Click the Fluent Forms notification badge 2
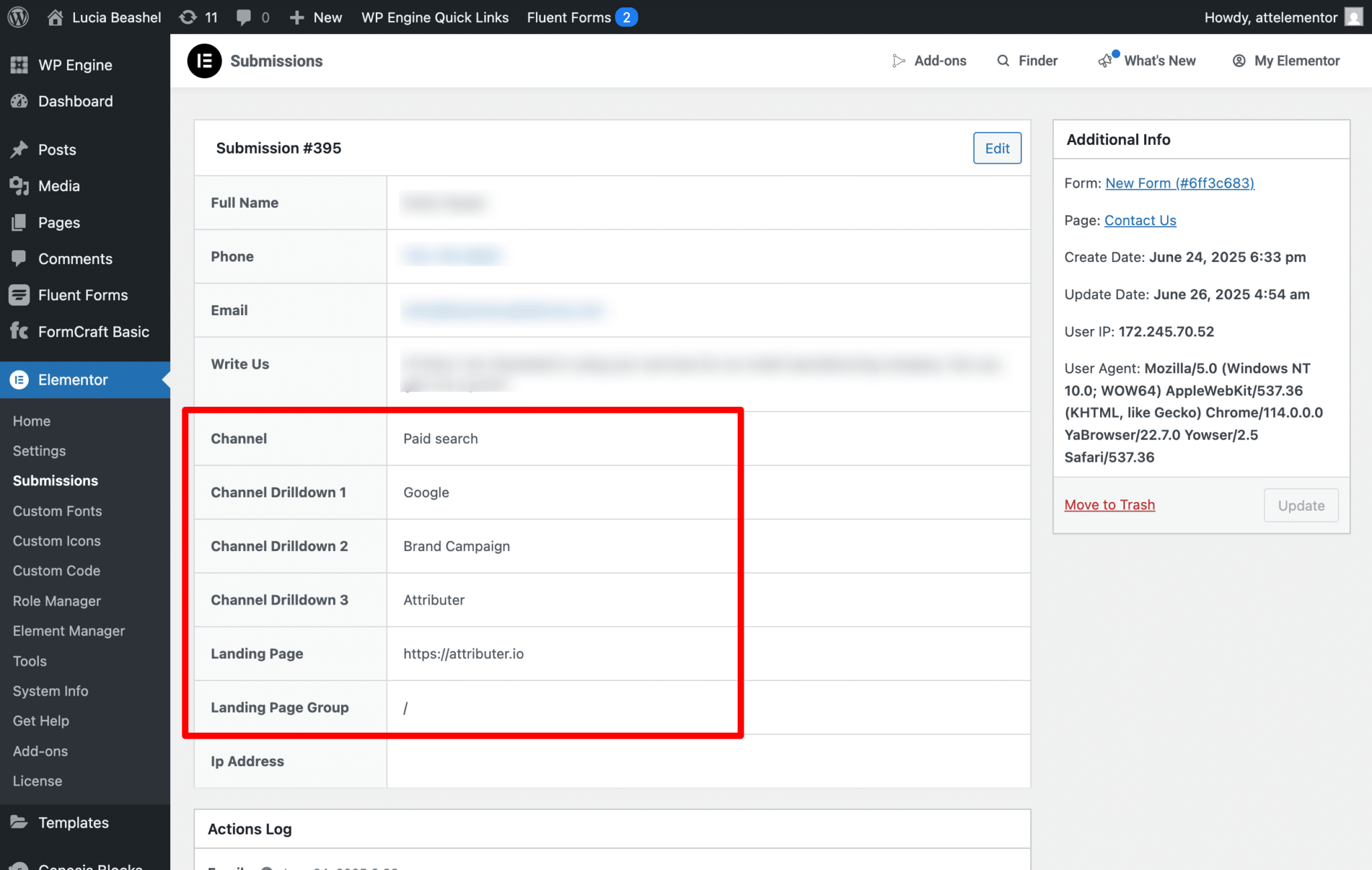1372x870 pixels. (626, 17)
